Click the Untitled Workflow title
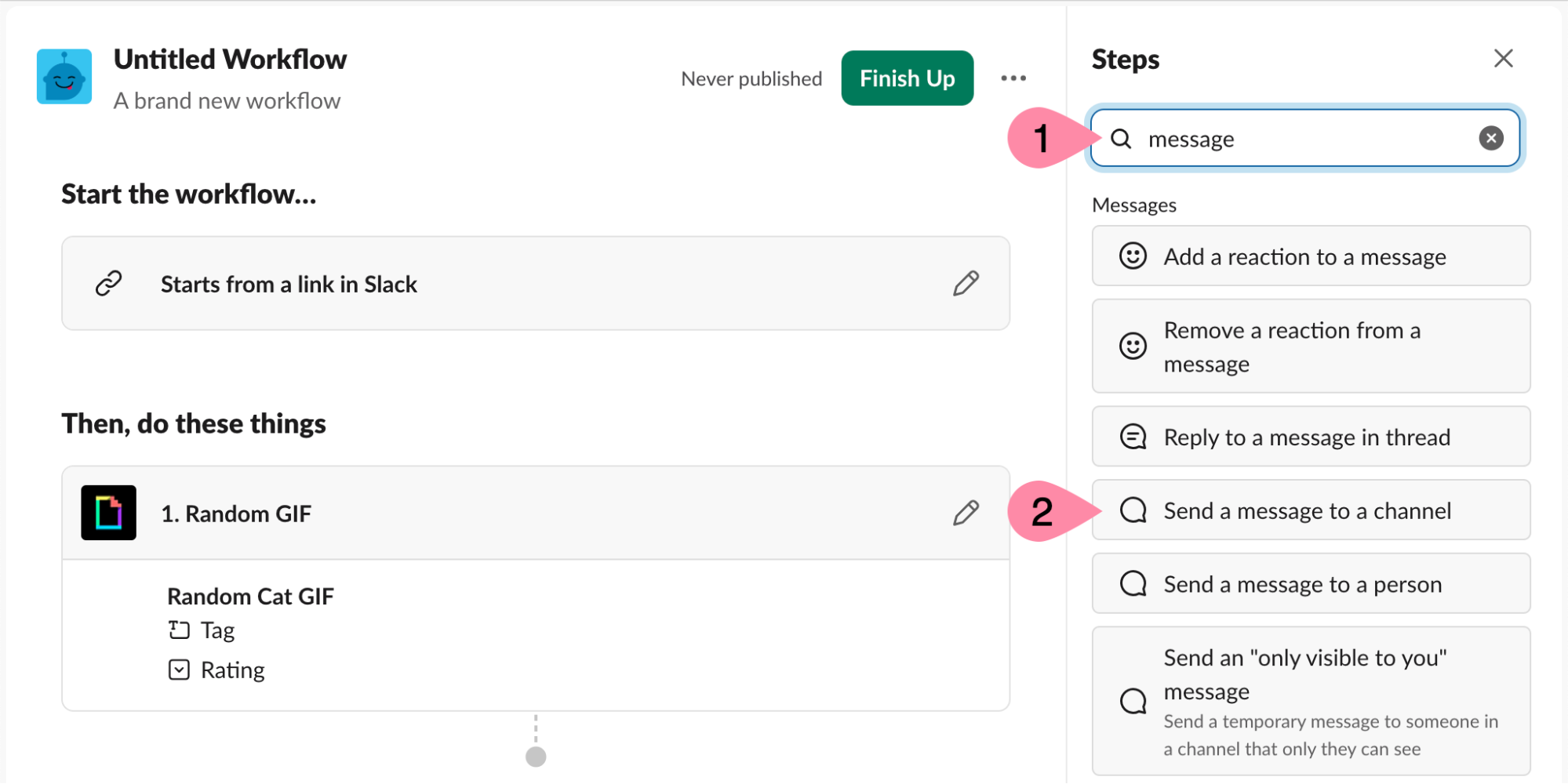This screenshot has height=784, width=1568. point(230,60)
